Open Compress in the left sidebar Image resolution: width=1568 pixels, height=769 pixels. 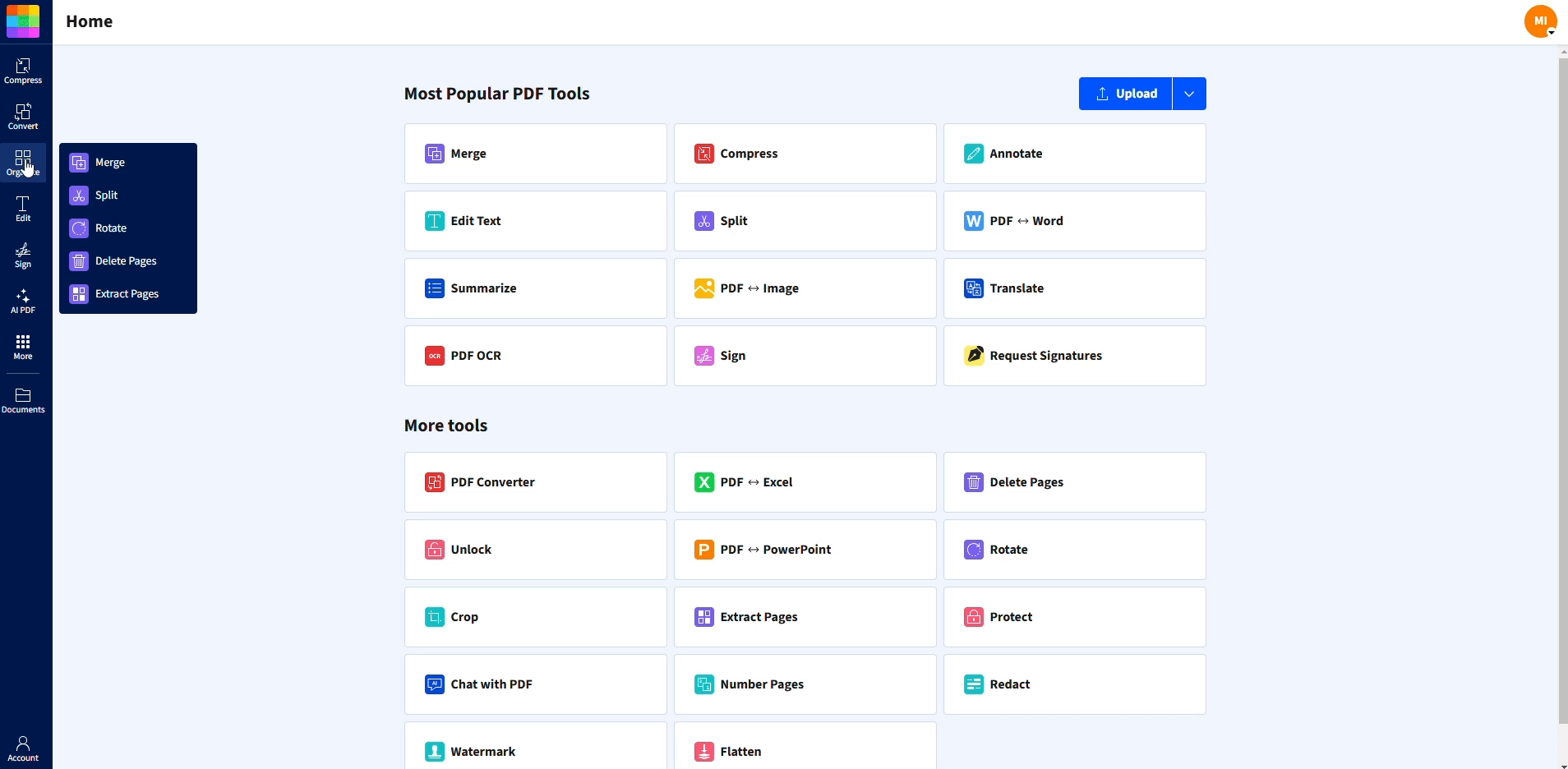(x=23, y=71)
